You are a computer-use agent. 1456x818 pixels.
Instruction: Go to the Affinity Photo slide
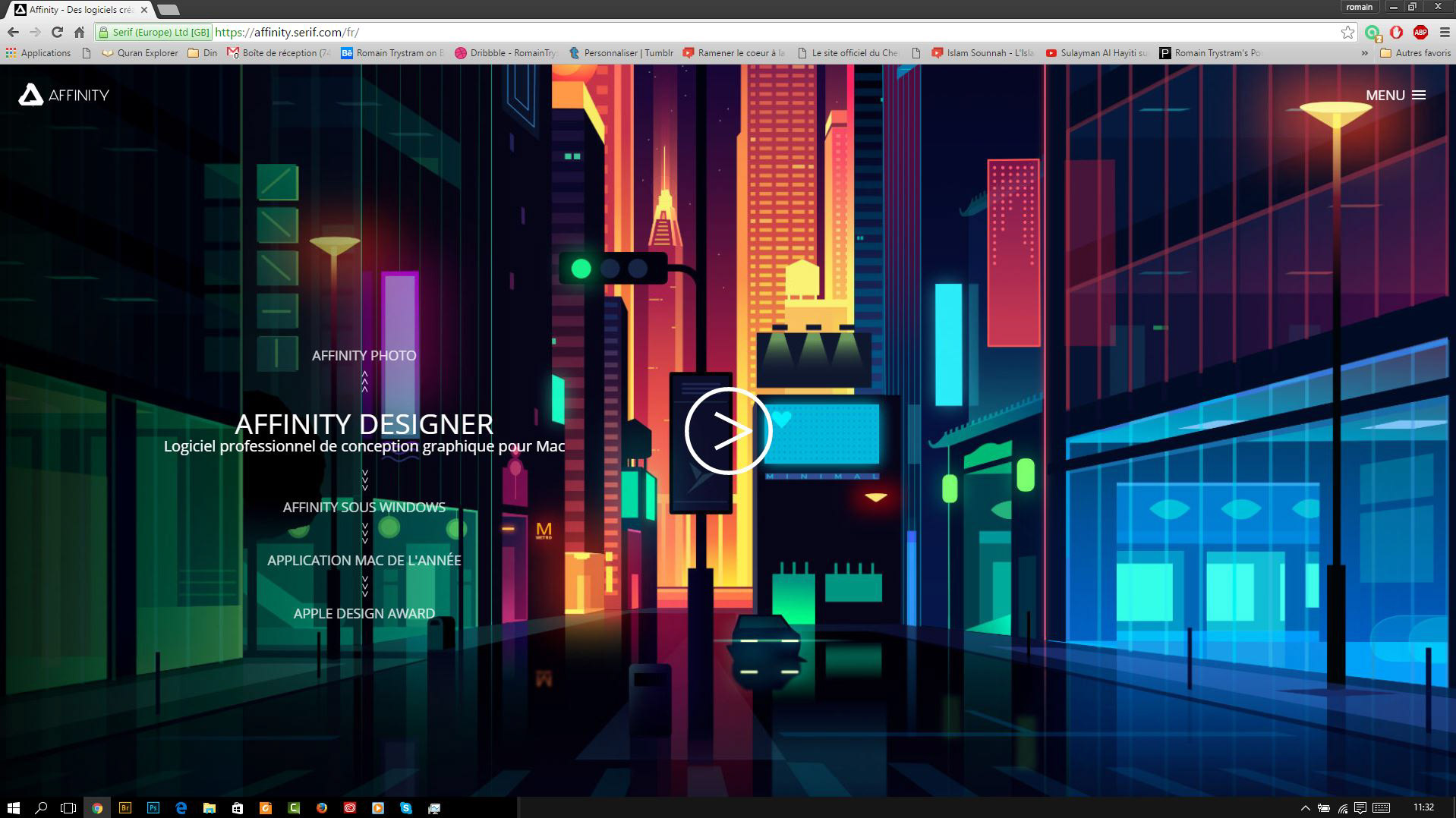[x=364, y=355]
